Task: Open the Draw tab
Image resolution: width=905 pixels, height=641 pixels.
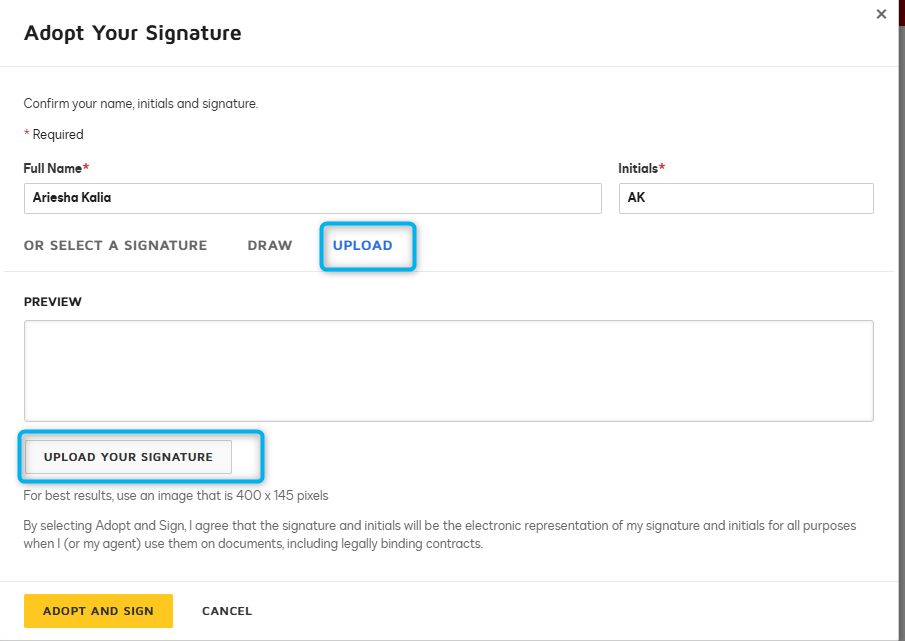Action: tap(270, 246)
